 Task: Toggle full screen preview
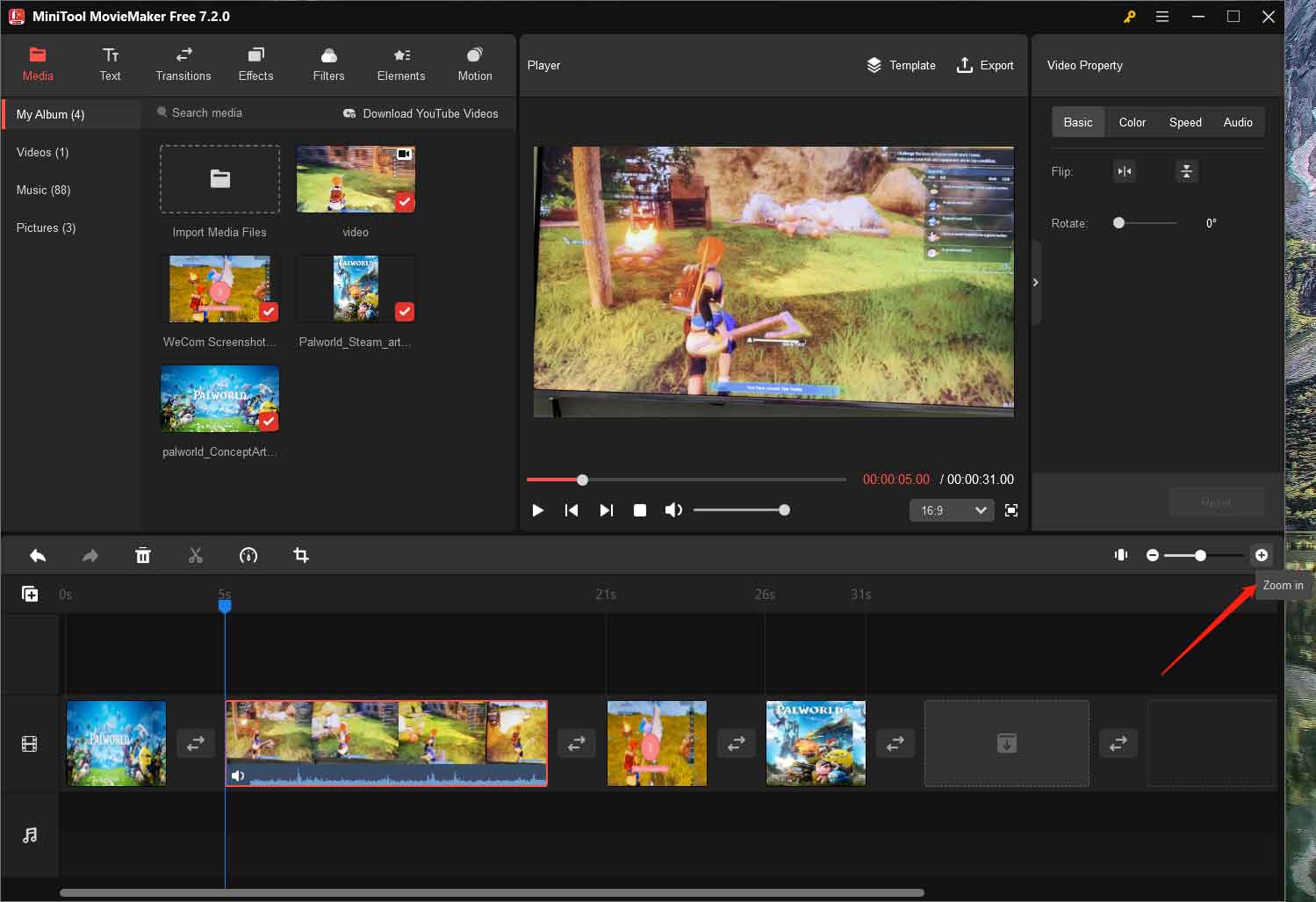pos(1011,510)
